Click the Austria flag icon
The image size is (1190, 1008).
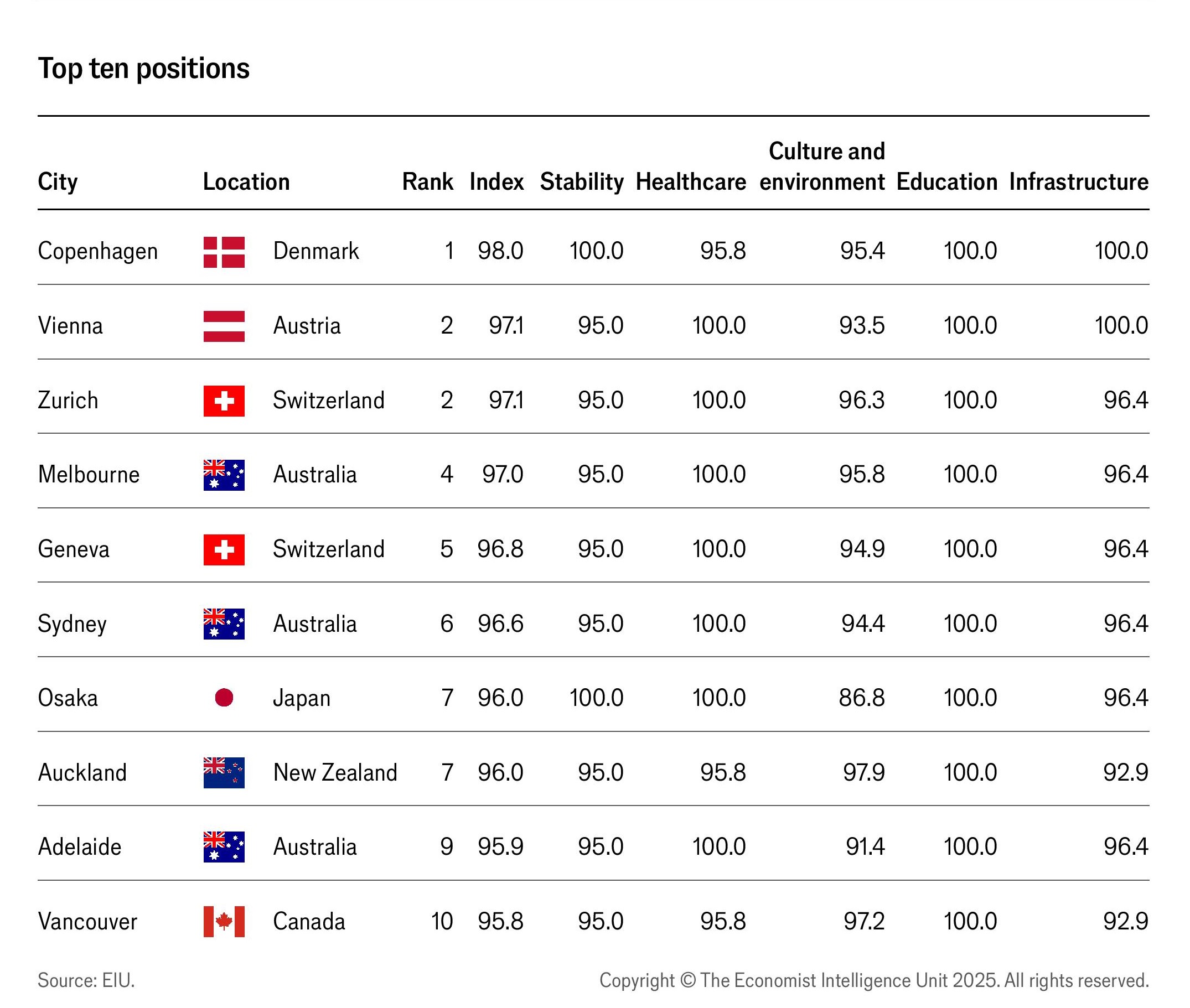coord(224,326)
